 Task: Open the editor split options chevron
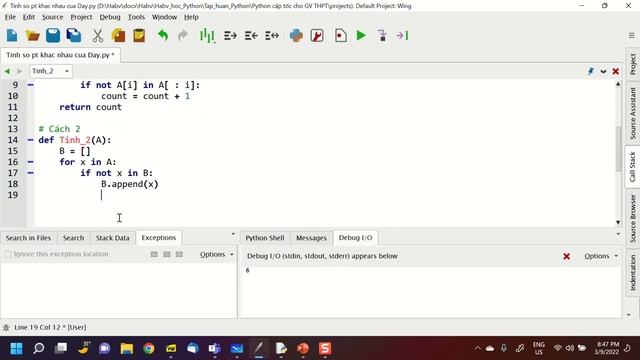click(x=603, y=71)
